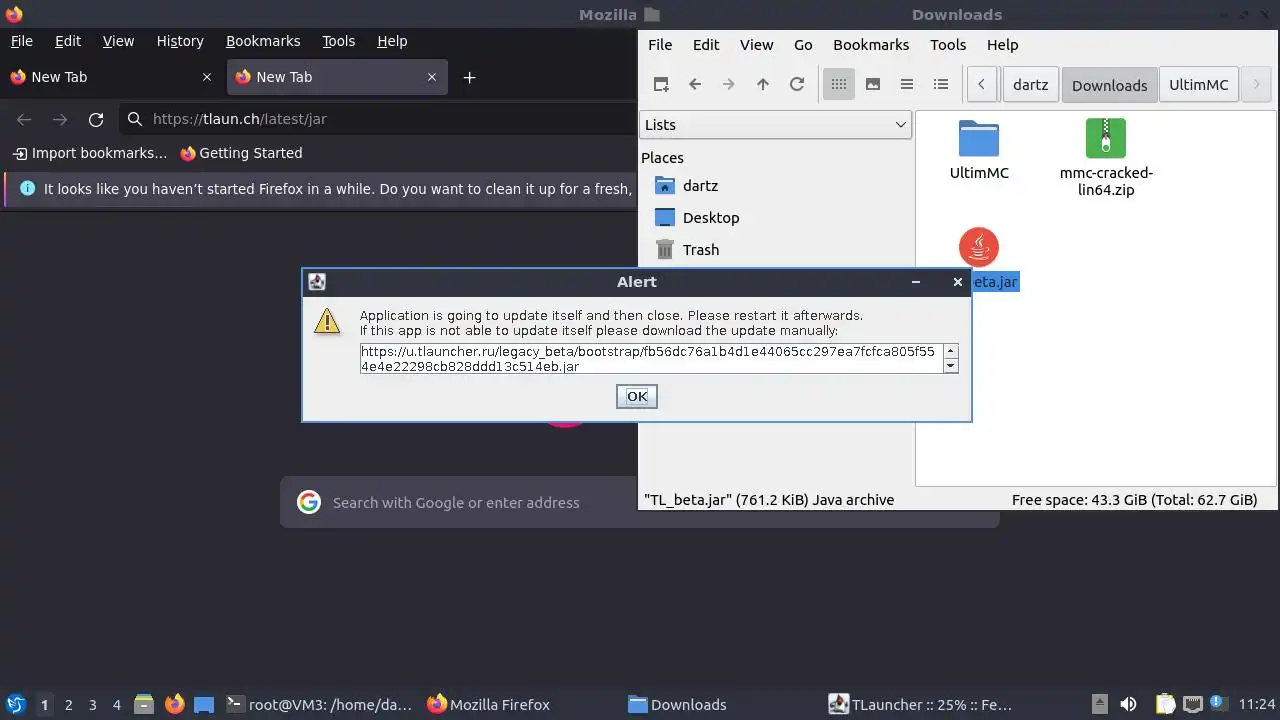Open file manager Edit menu
Viewport: 1280px width, 720px height.
pos(706,45)
